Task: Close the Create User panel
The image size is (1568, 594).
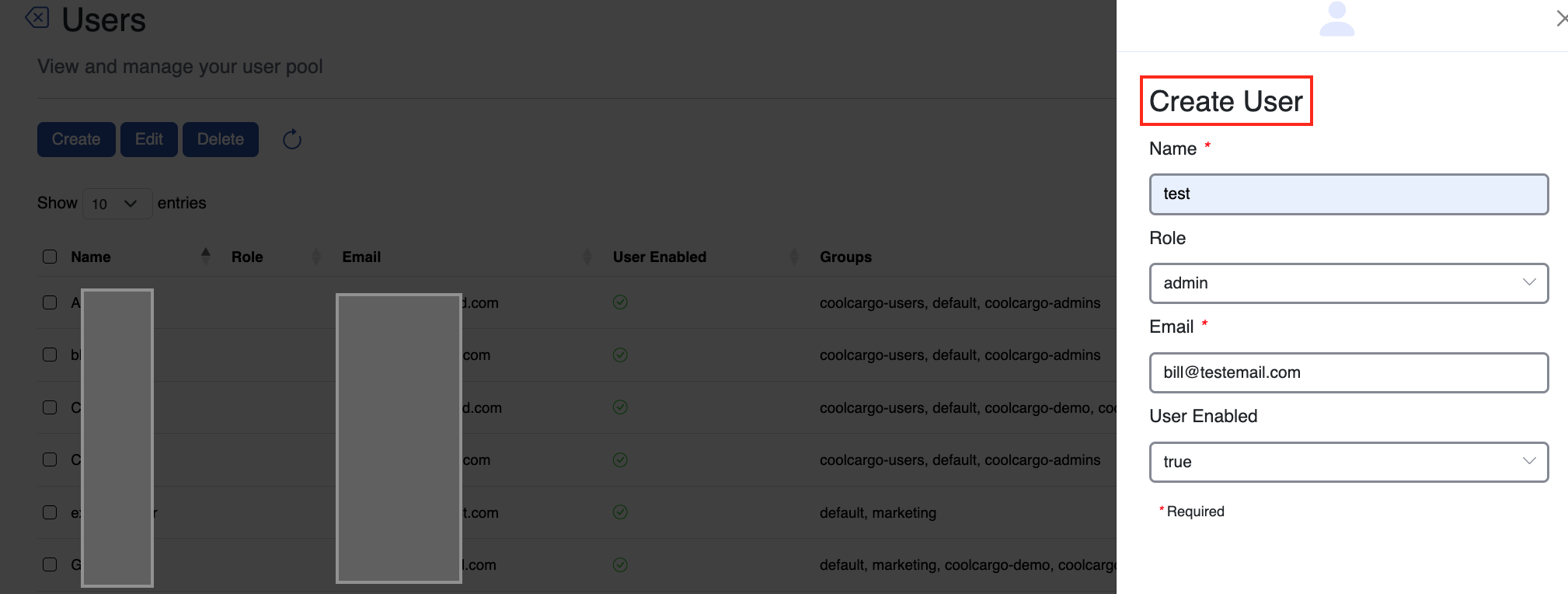Action: tap(1560, 18)
